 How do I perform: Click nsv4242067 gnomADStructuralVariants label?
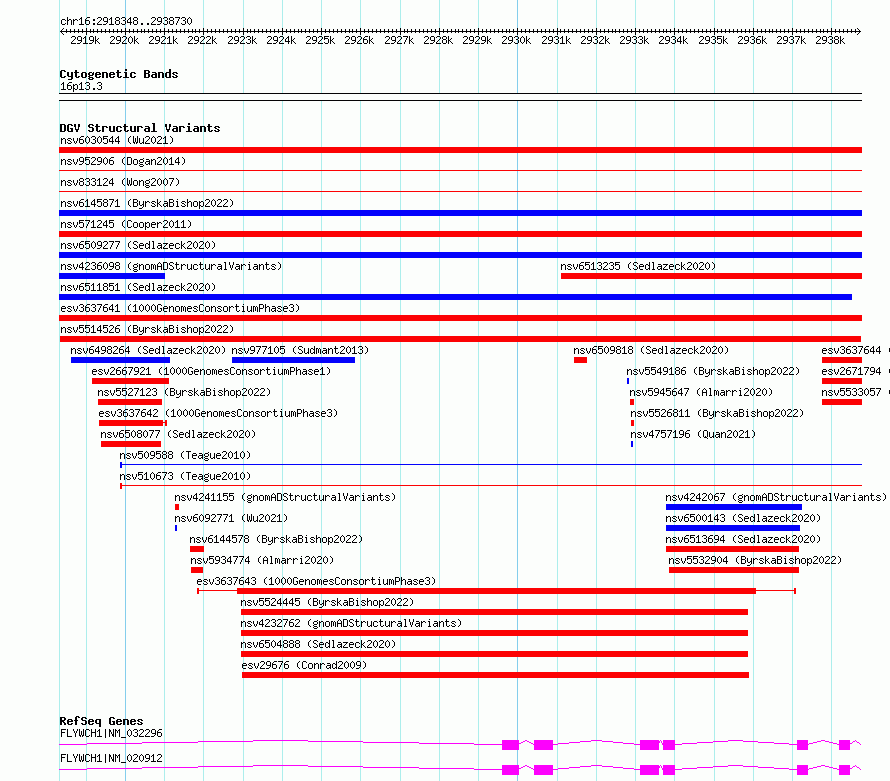[776, 497]
